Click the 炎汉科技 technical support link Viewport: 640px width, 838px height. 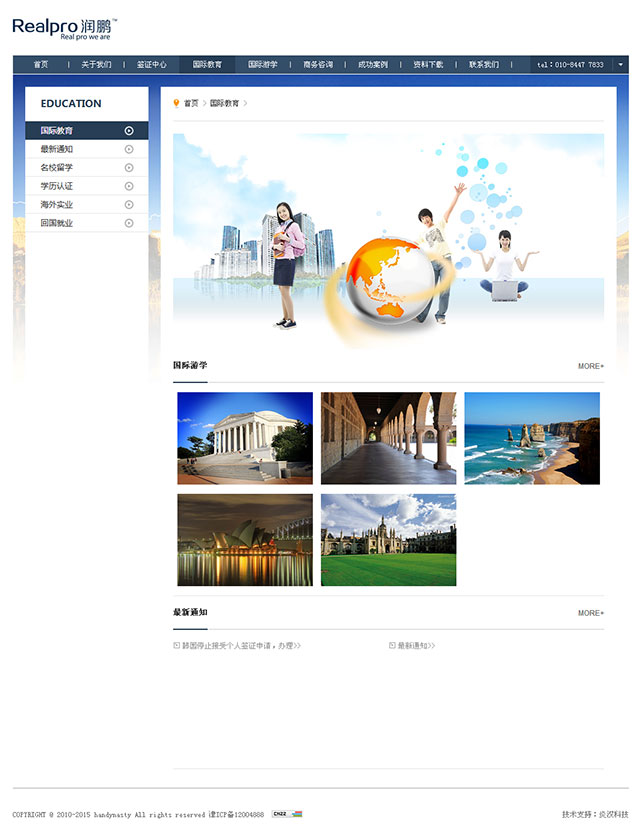click(x=613, y=815)
